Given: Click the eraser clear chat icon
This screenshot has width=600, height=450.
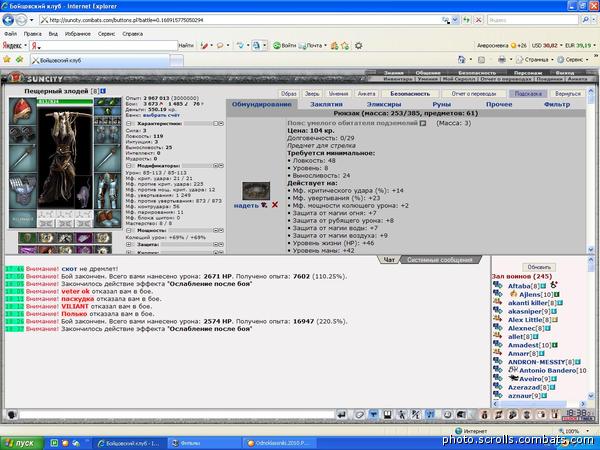Looking at the screenshot, I should point(359,415).
